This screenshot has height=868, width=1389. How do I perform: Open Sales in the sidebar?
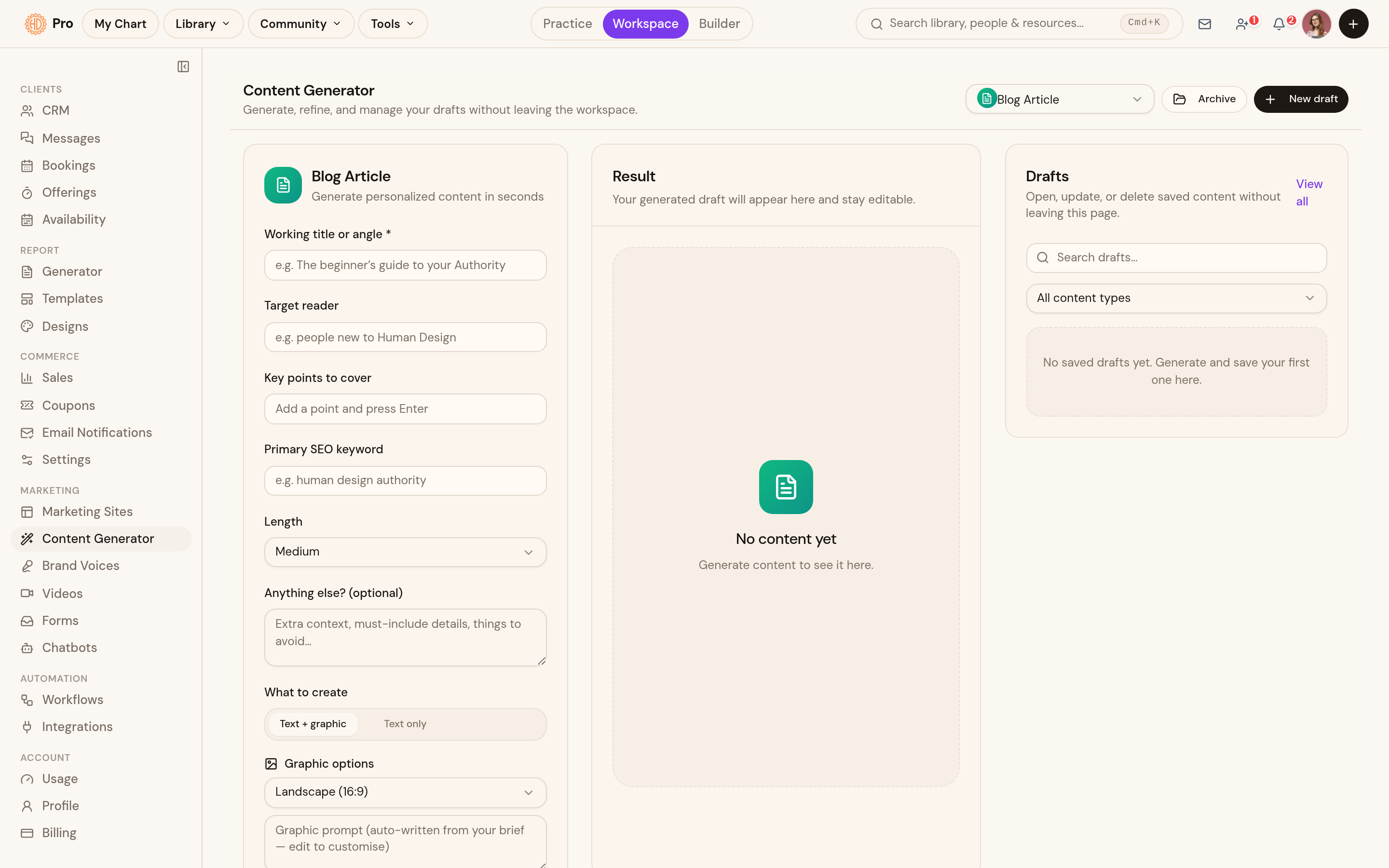[101, 378]
